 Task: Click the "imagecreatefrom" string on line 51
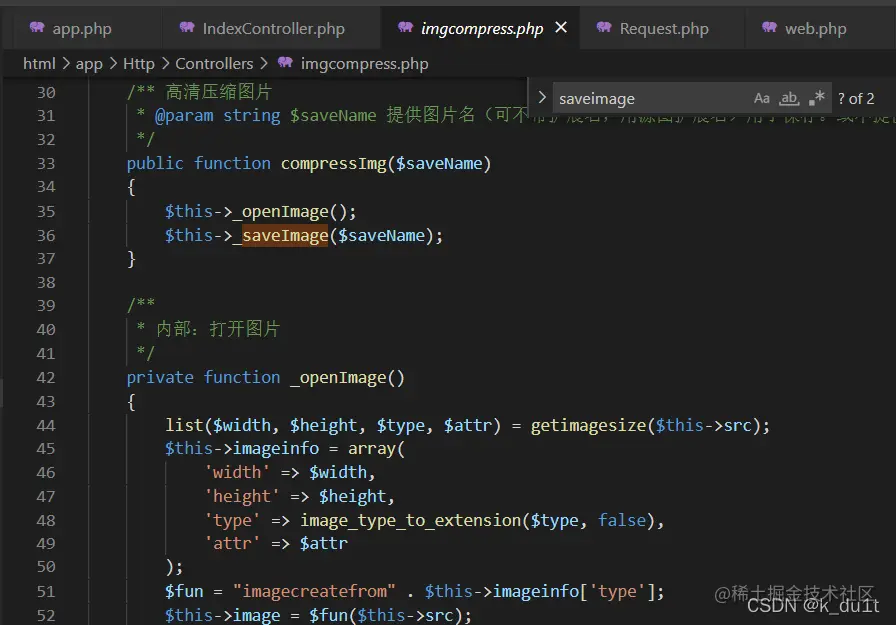pos(314,591)
